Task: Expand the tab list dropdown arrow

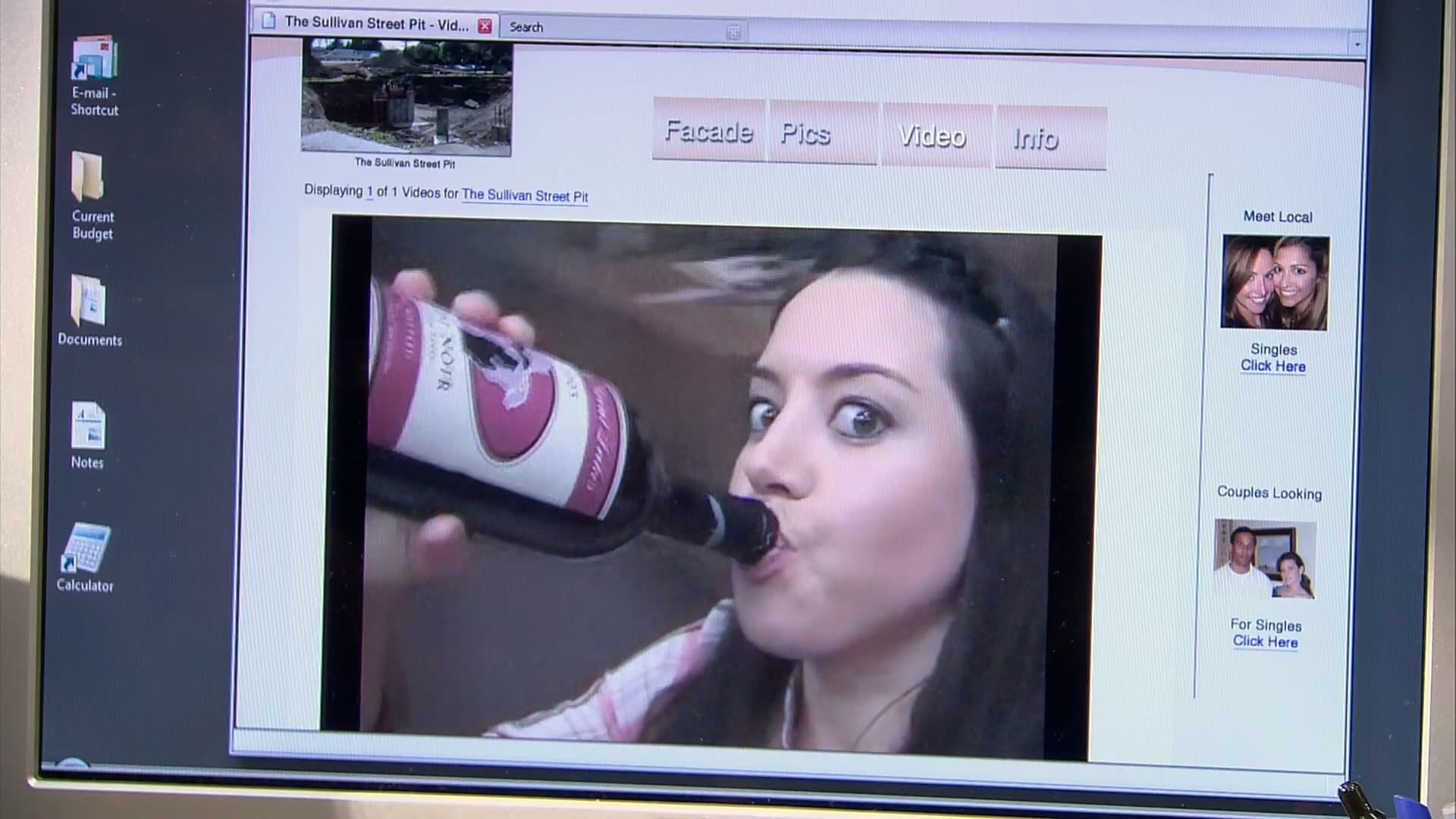Action: point(1357,45)
